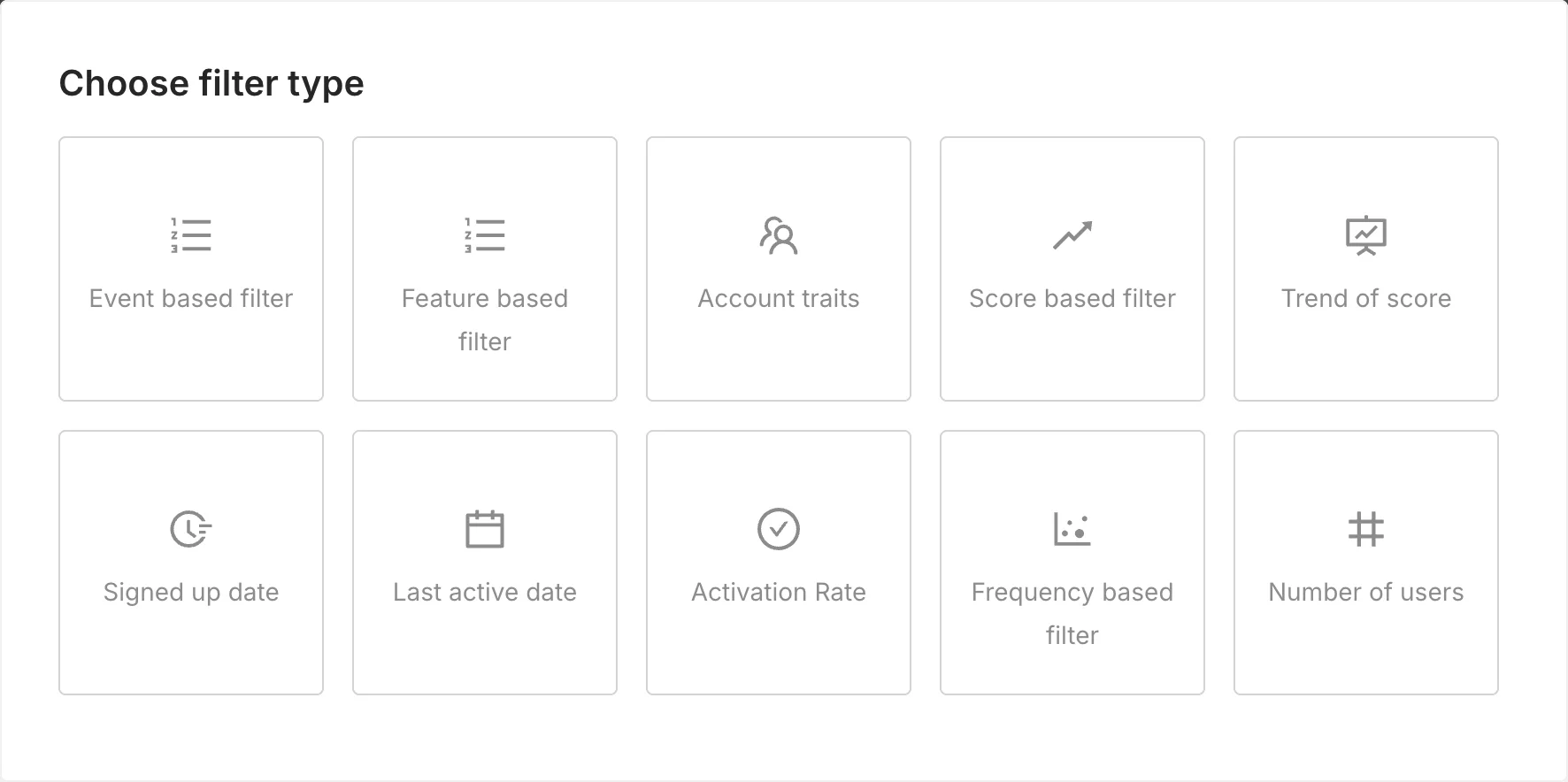Viewport: 1568px width, 782px height.
Task: Pick the "Last active date" label
Action: point(485,593)
